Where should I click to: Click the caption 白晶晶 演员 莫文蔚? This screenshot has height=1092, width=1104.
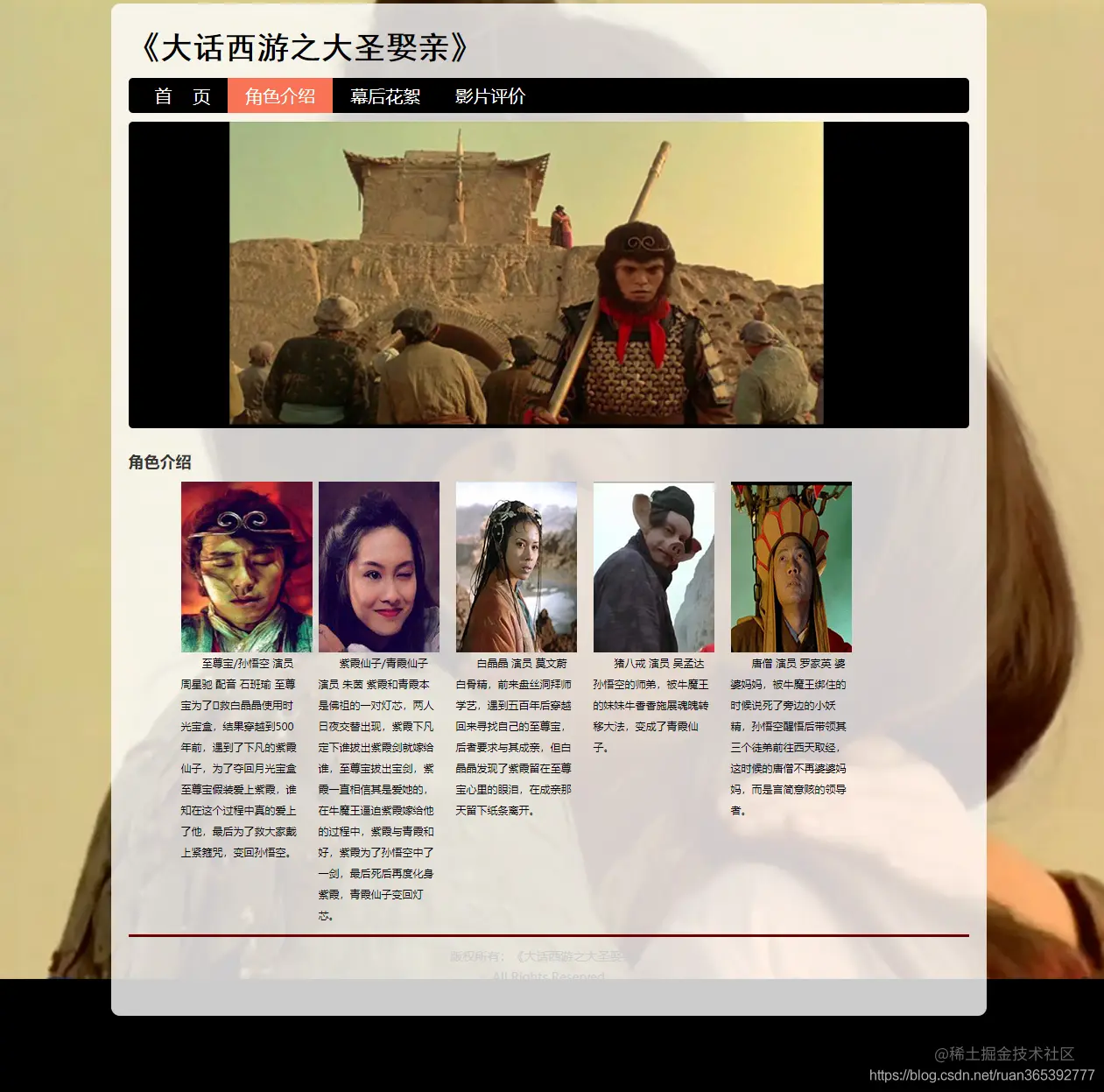(x=522, y=664)
